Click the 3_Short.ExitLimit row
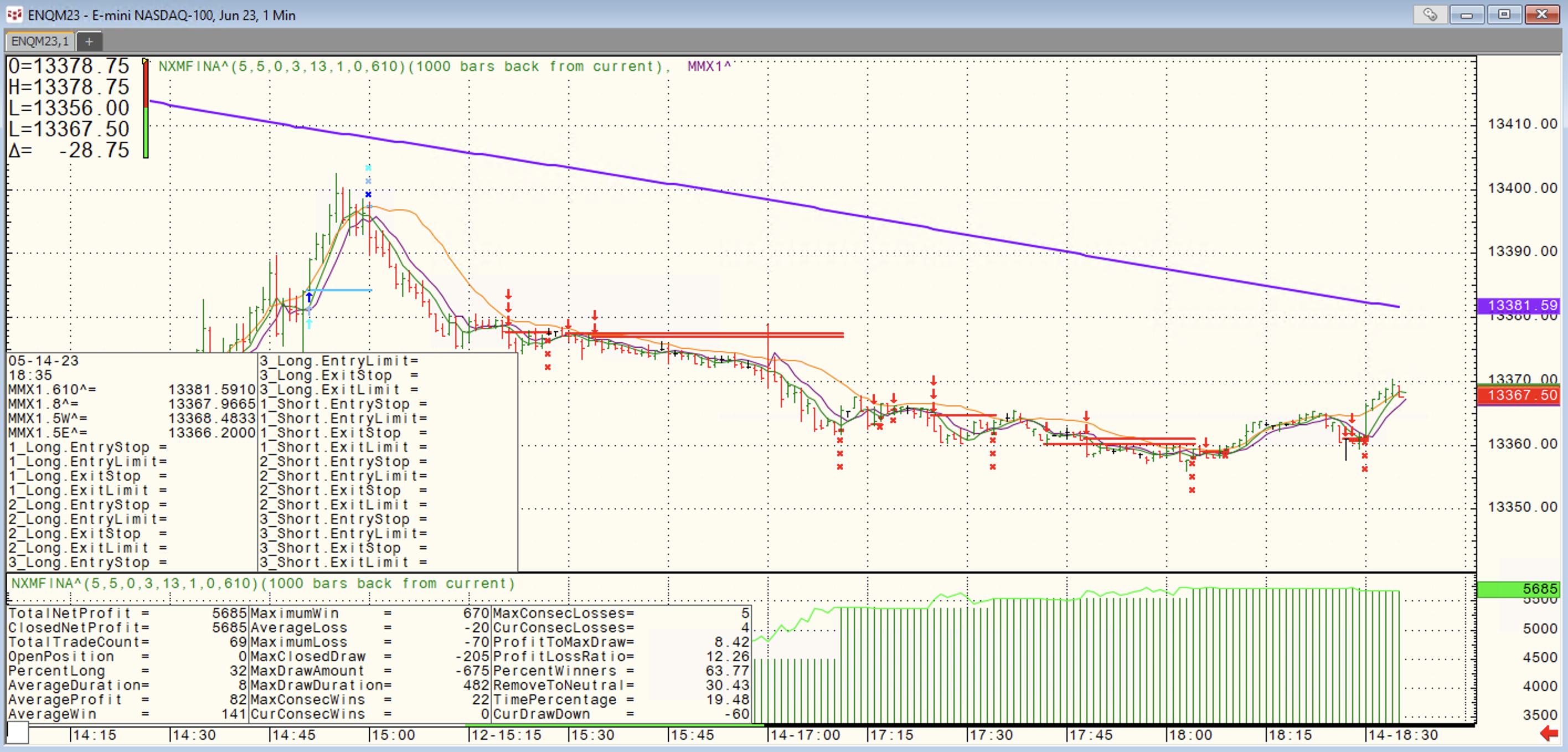The height and width of the screenshot is (752, 1568). 388,563
